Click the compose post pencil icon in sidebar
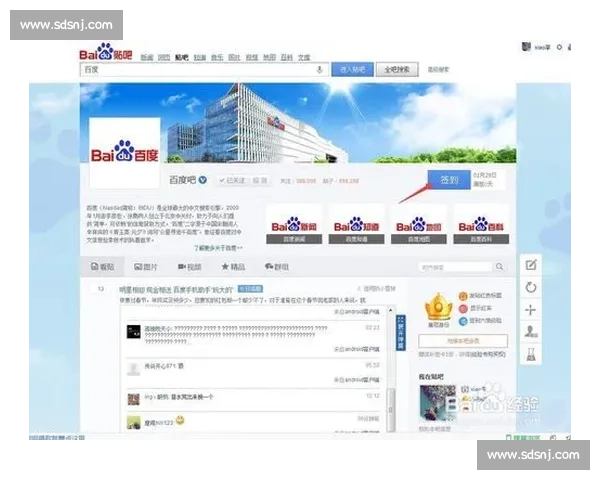The image size is (600, 480). click(x=531, y=264)
